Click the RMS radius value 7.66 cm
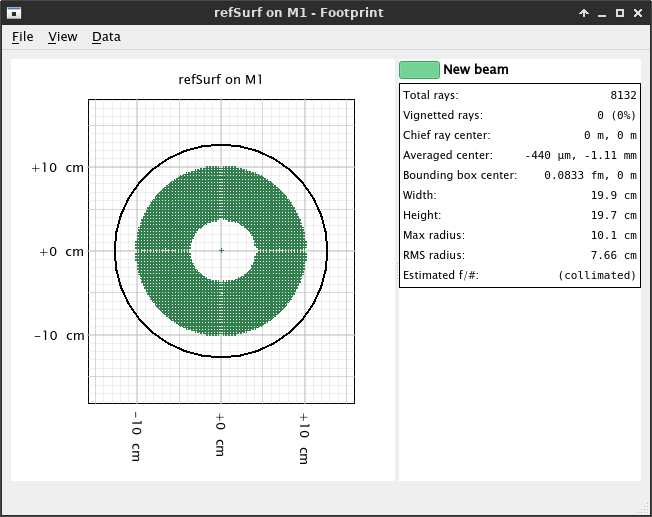The image size is (652, 517). [x=613, y=255]
